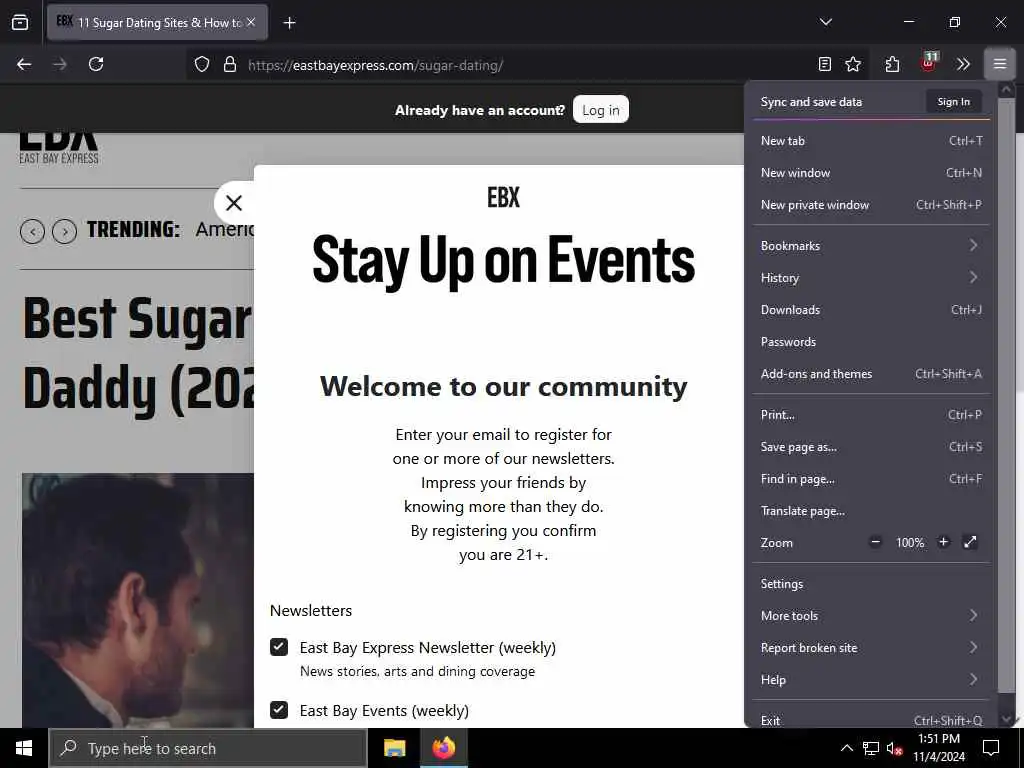Reload the current page
Viewport: 1024px width, 768px height.
click(96, 64)
